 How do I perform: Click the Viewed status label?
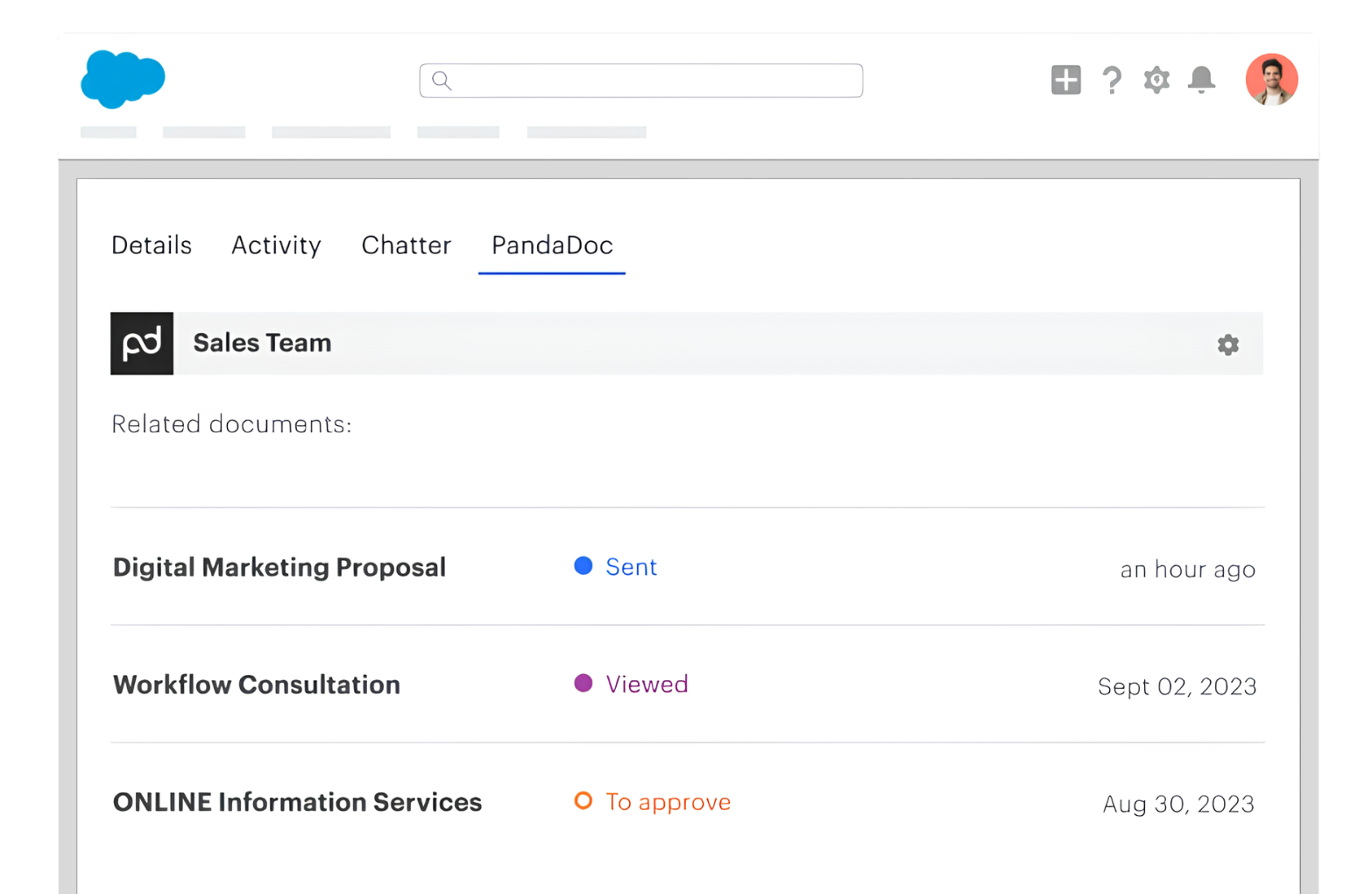point(647,685)
